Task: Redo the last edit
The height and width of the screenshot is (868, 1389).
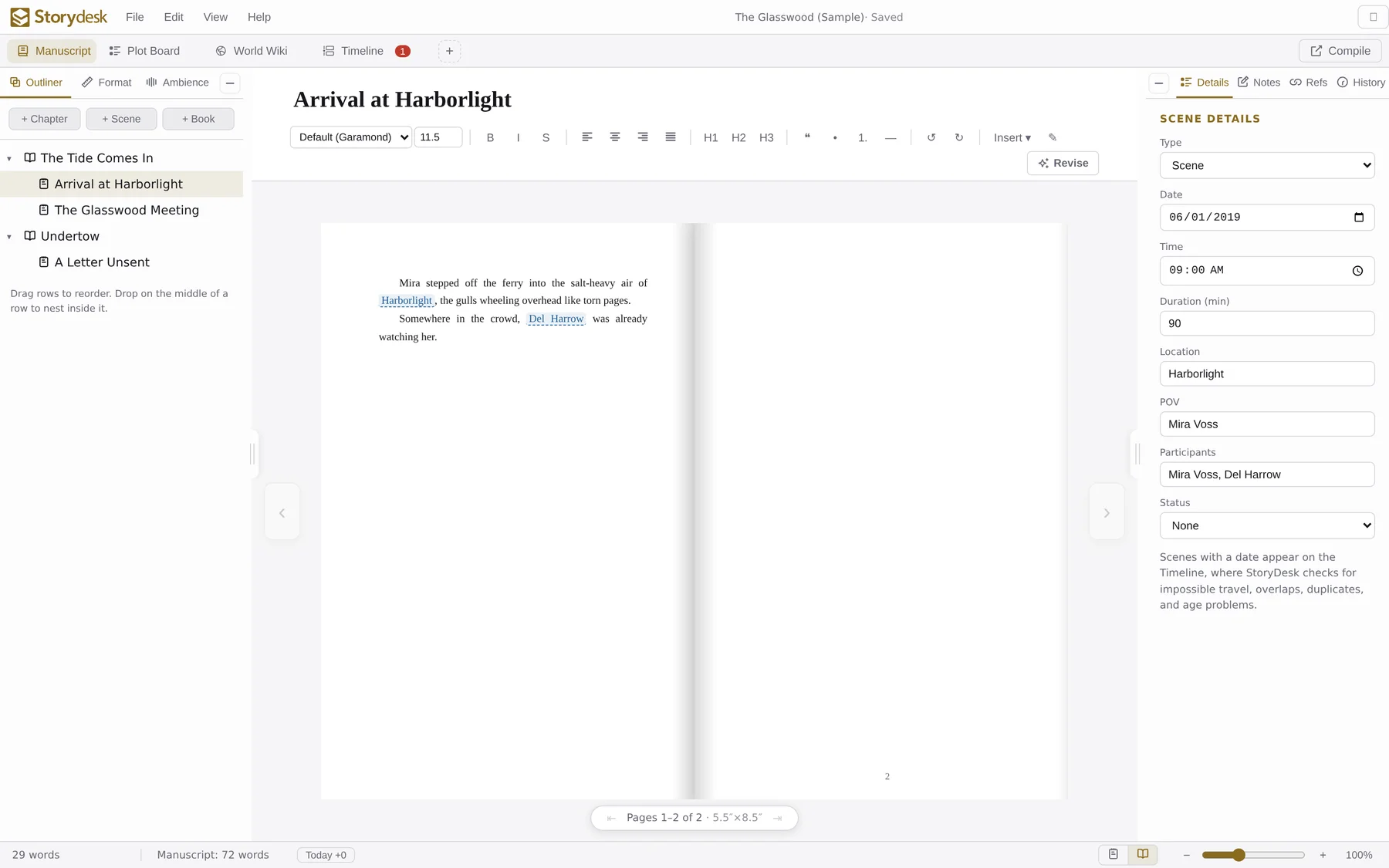Action: 959,137
